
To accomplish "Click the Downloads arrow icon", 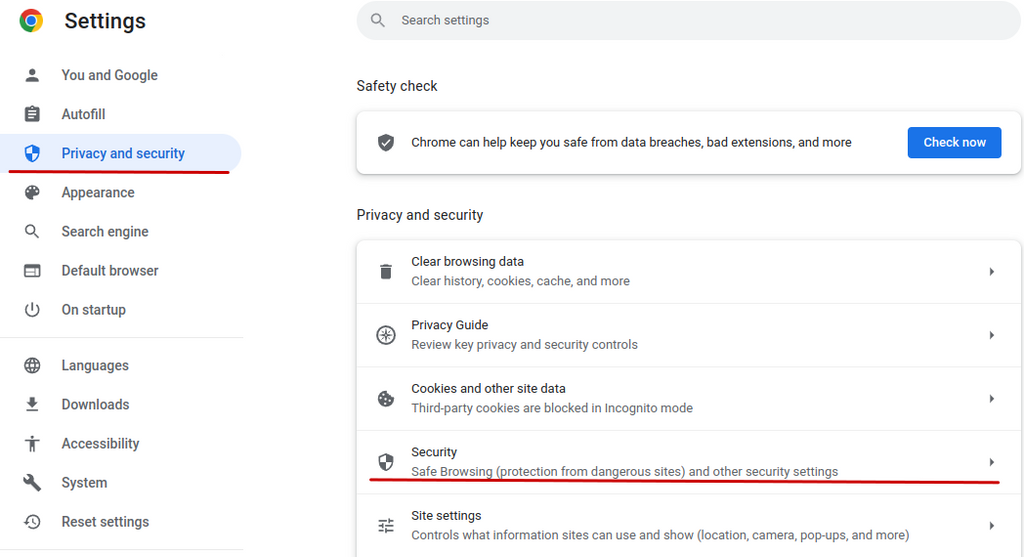I will [x=32, y=405].
